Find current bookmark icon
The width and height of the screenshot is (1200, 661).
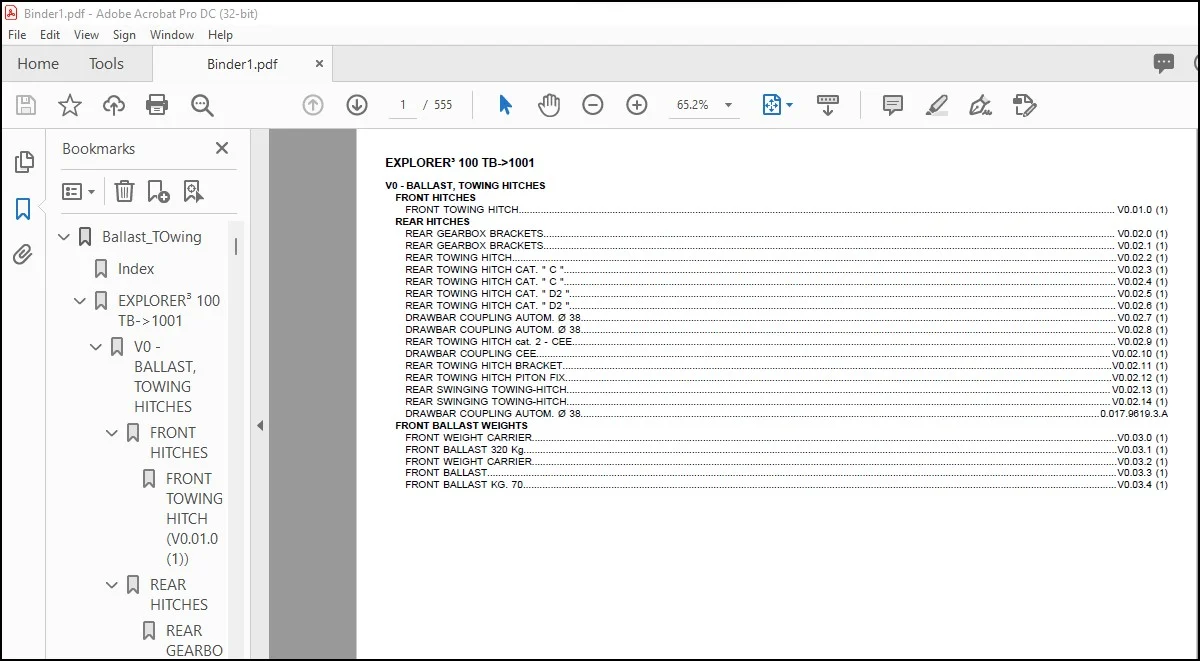(193, 191)
